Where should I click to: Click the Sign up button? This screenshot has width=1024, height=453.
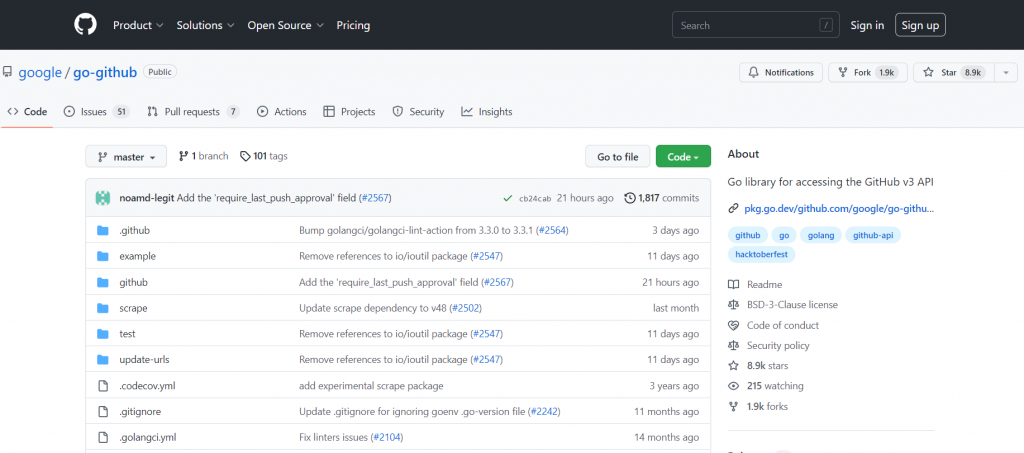coord(920,25)
